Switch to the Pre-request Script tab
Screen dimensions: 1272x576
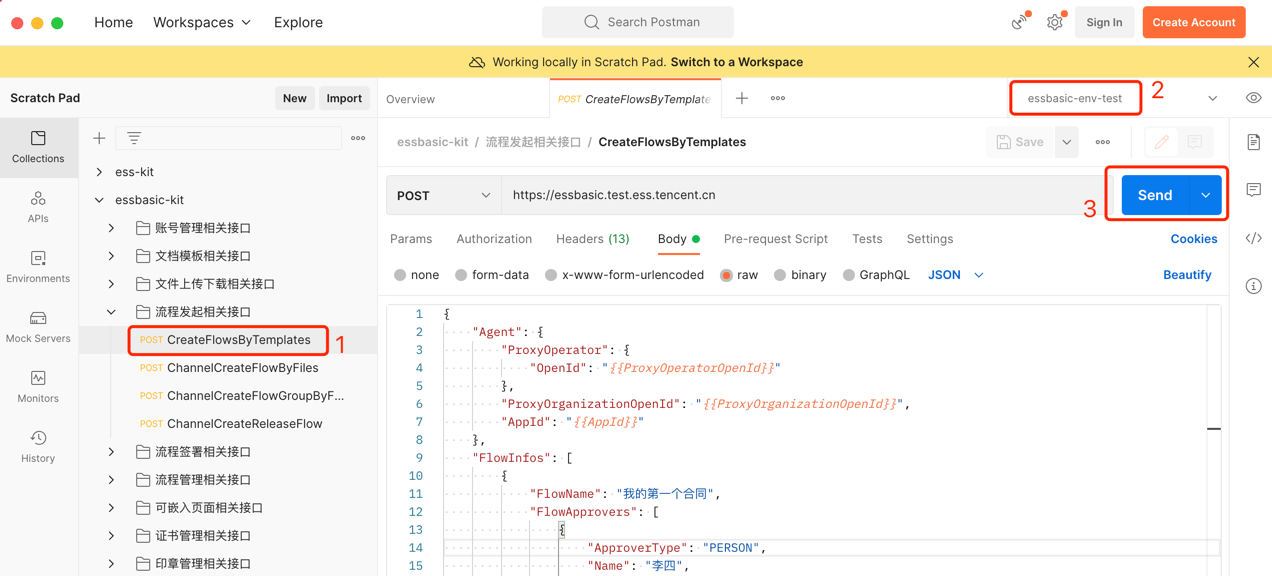(776, 239)
